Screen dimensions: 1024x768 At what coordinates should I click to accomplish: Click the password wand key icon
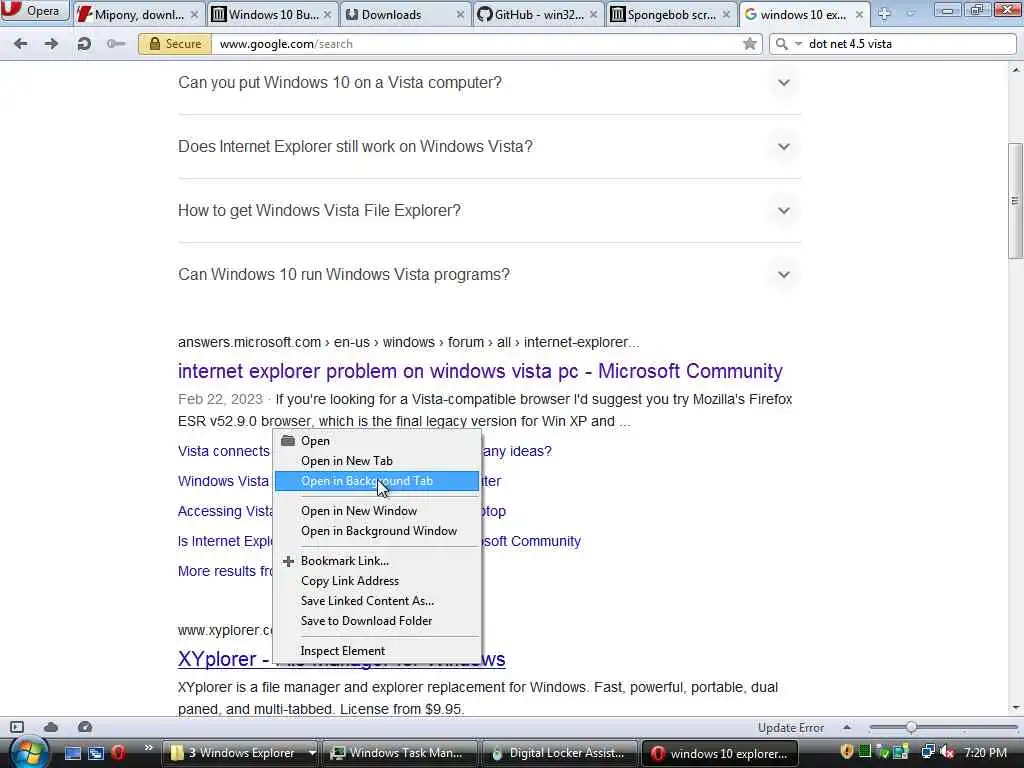116,44
